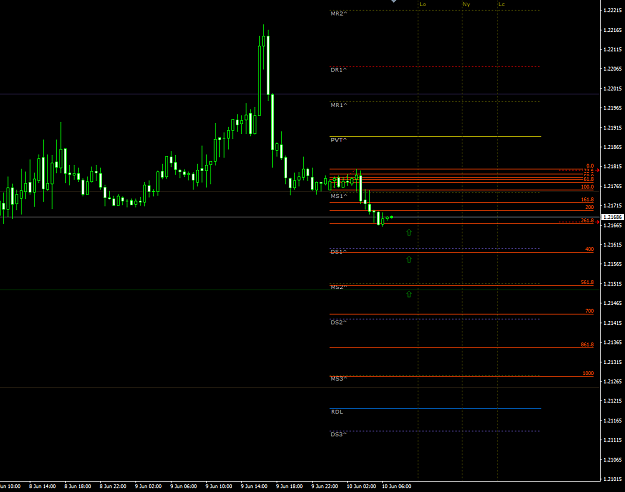Click the 1.21265 price axis label

click(612, 382)
